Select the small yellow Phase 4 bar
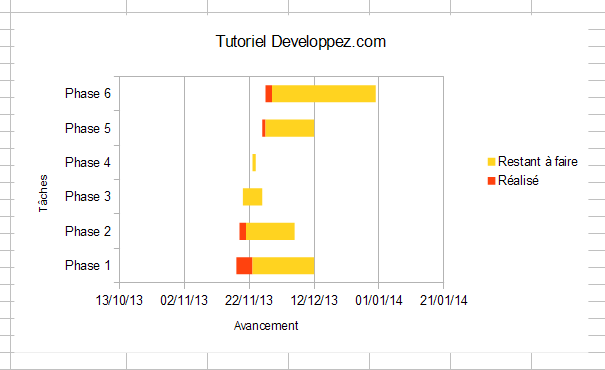 pyautogui.click(x=254, y=162)
